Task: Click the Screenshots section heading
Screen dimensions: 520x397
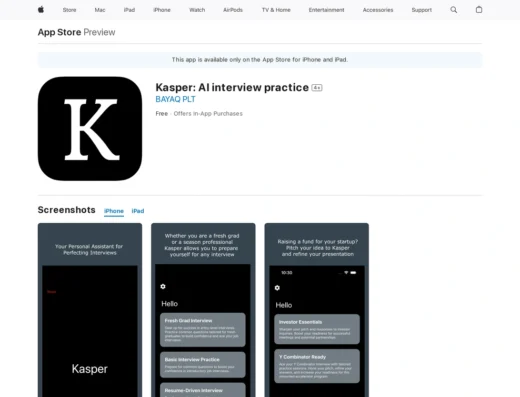Action: tap(66, 210)
